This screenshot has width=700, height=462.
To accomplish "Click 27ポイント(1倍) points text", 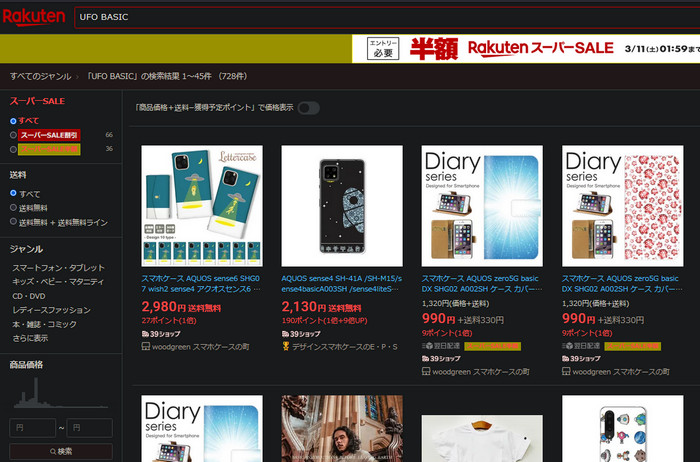I will (x=169, y=320).
